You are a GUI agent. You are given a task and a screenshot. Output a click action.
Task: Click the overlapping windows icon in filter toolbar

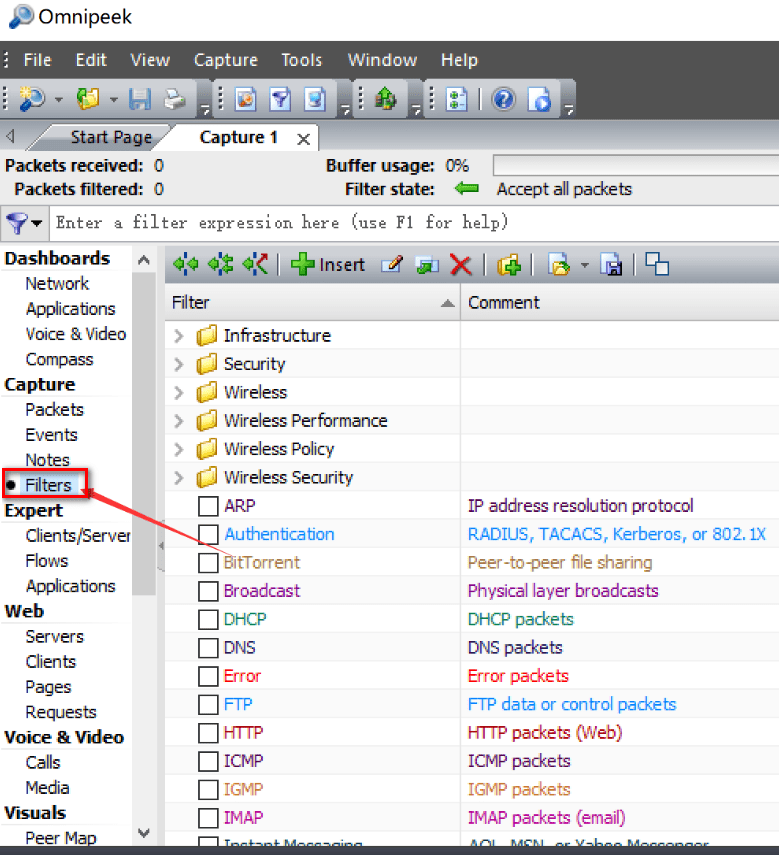pyautogui.click(x=657, y=264)
